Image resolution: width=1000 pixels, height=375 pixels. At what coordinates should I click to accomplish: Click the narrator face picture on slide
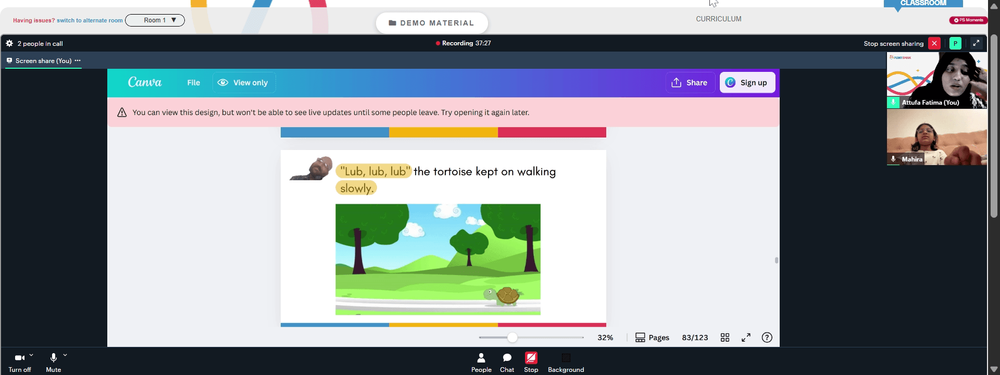(x=312, y=168)
